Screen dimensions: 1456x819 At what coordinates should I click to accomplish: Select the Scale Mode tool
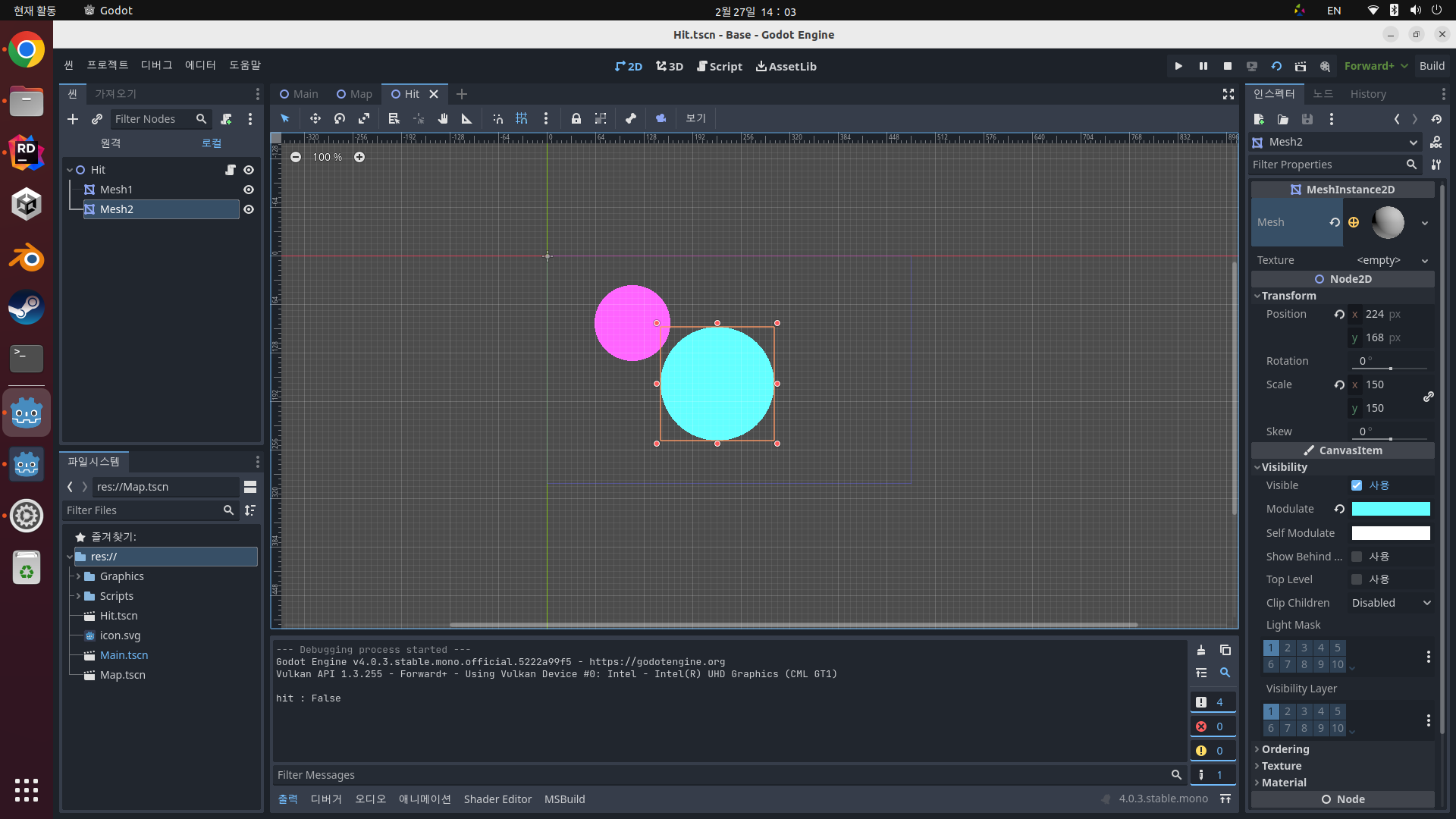pos(364,118)
